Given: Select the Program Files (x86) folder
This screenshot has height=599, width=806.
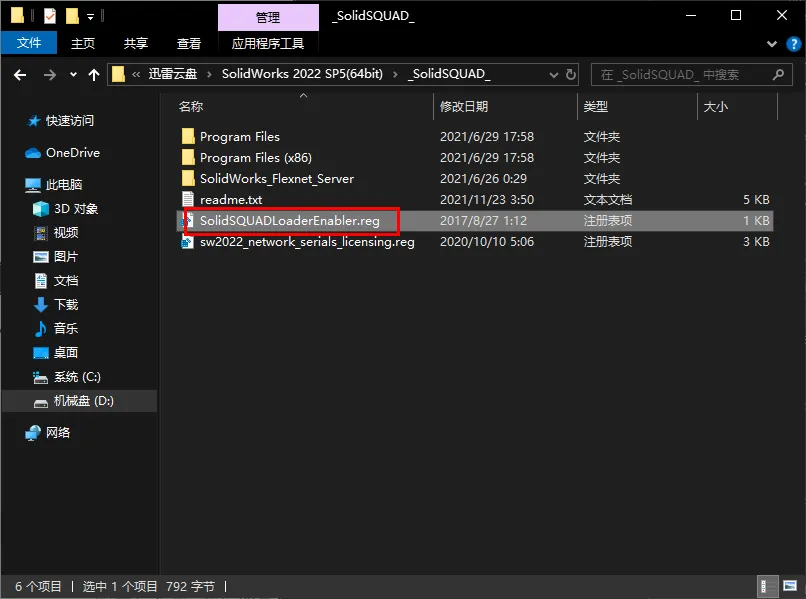Looking at the screenshot, I should [255, 158].
